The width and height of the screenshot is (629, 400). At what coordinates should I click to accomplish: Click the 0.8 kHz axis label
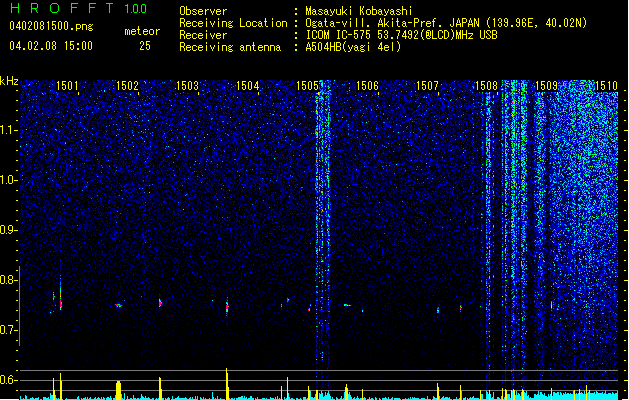(x=8, y=280)
